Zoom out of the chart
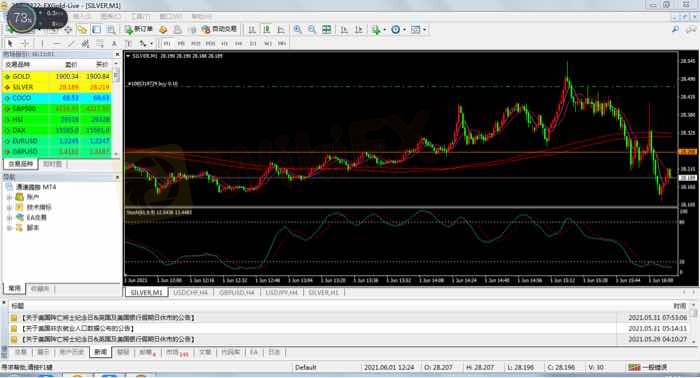This screenshot has width=700, height=378. [312, 29]
